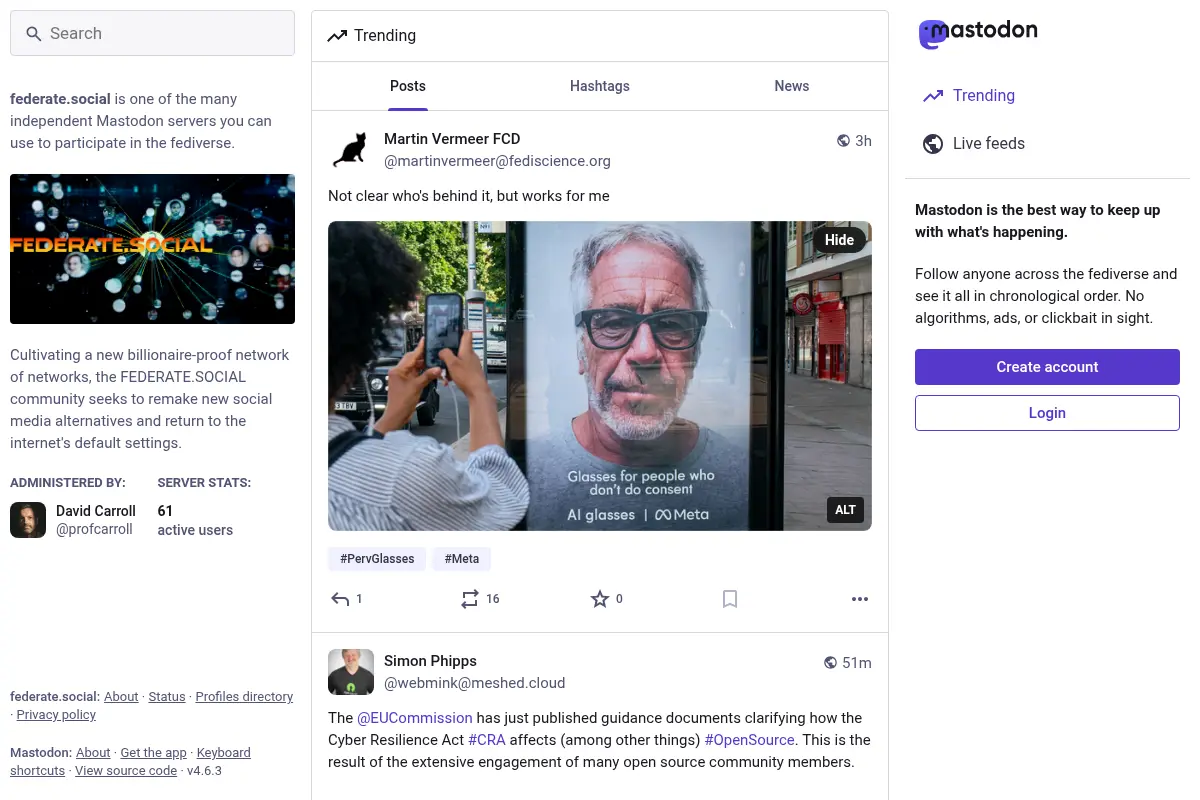Open the View source code link
This screenshot has width=1200, height=800.
click(126, 771)
